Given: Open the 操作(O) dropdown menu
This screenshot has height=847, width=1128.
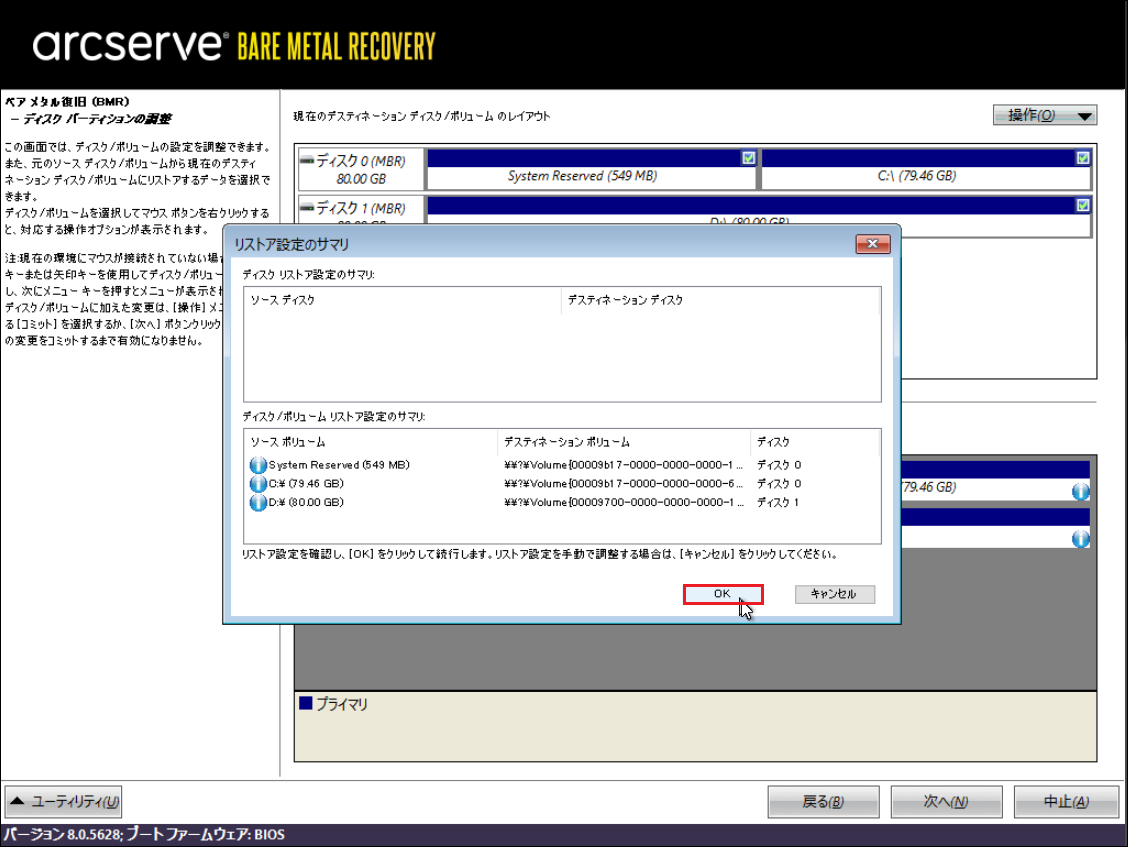Looking at the screenshot, I should click(1044, 115).
